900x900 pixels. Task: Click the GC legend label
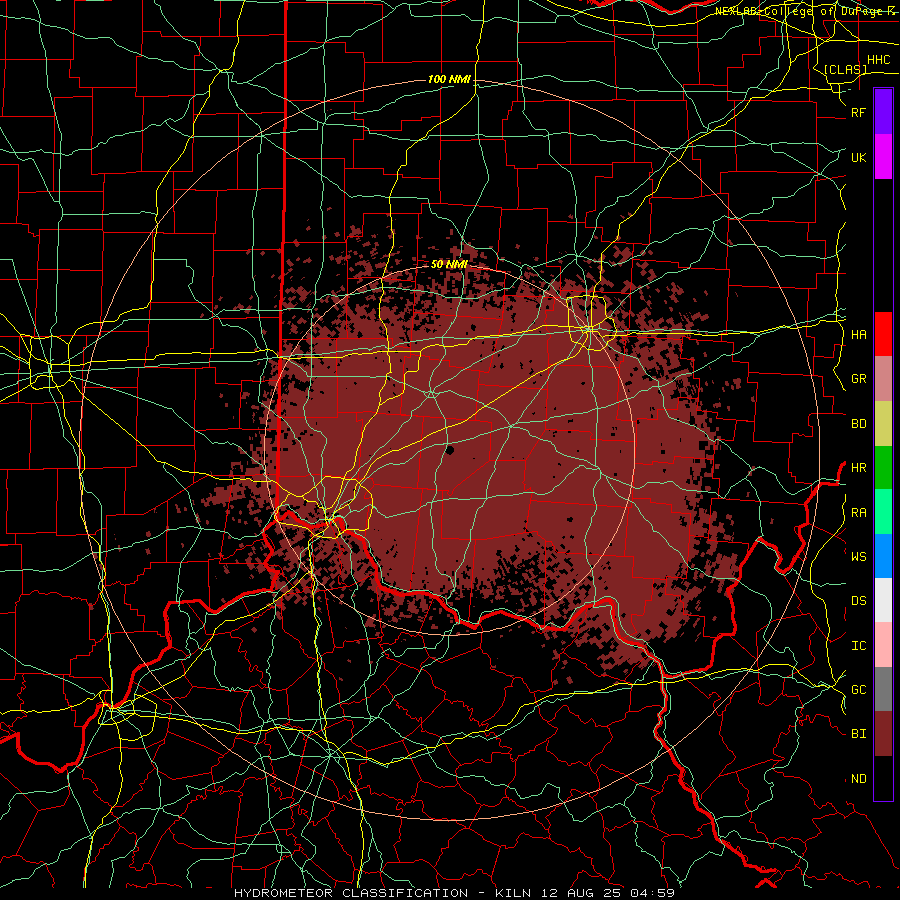tap(858, 689)
